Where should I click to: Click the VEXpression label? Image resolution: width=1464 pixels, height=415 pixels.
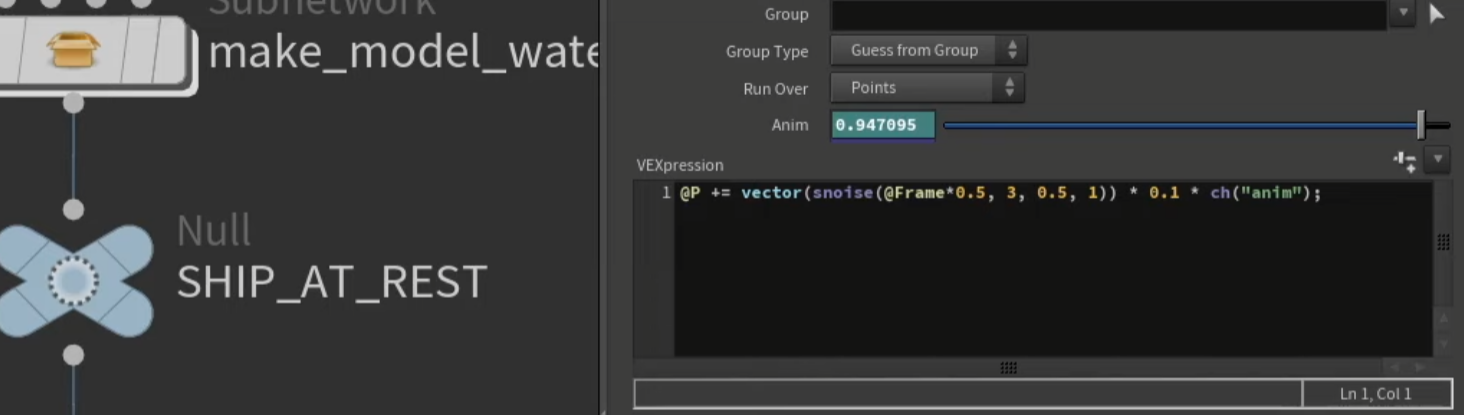pyautogui.click(x=680, y=165)
